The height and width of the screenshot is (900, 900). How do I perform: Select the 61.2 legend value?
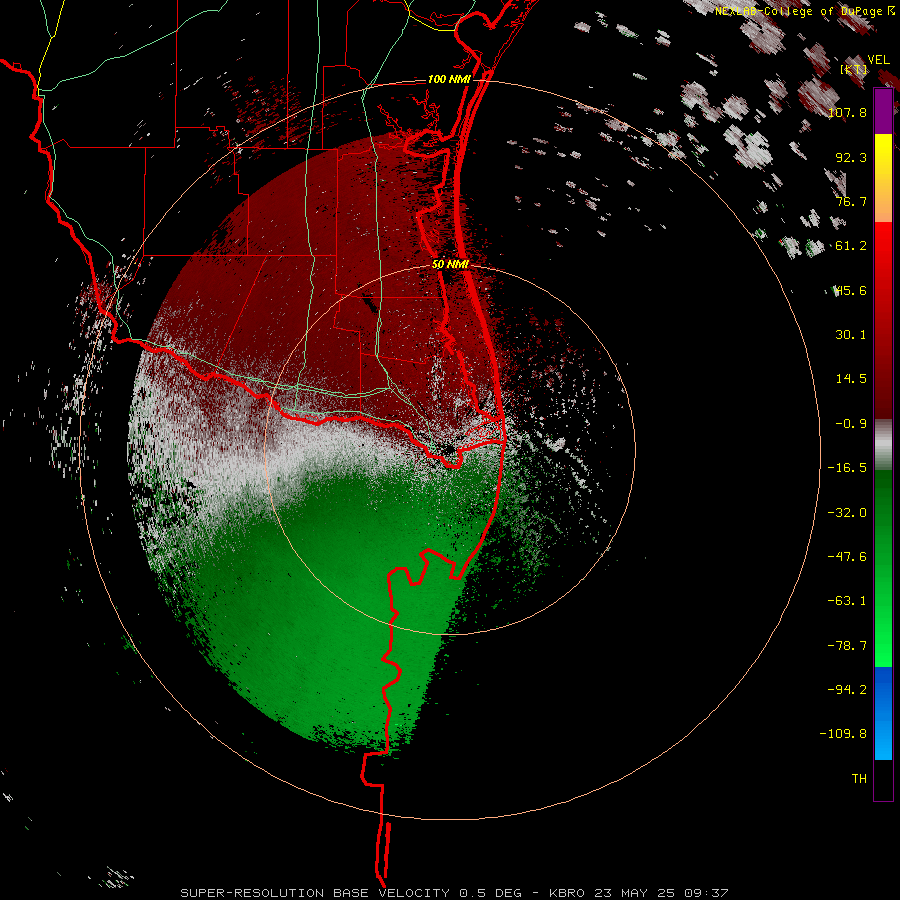point(851,246)
